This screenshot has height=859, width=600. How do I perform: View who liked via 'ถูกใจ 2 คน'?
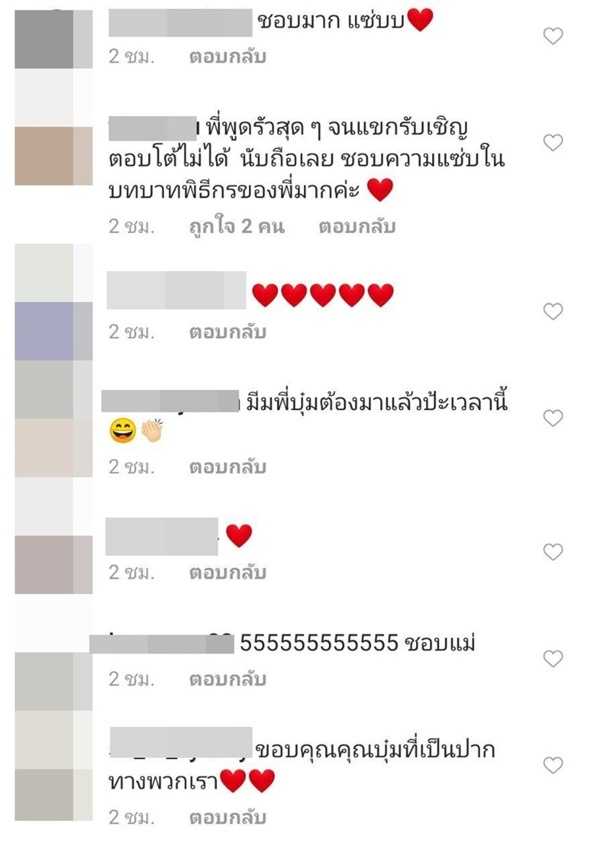(237, 226)
